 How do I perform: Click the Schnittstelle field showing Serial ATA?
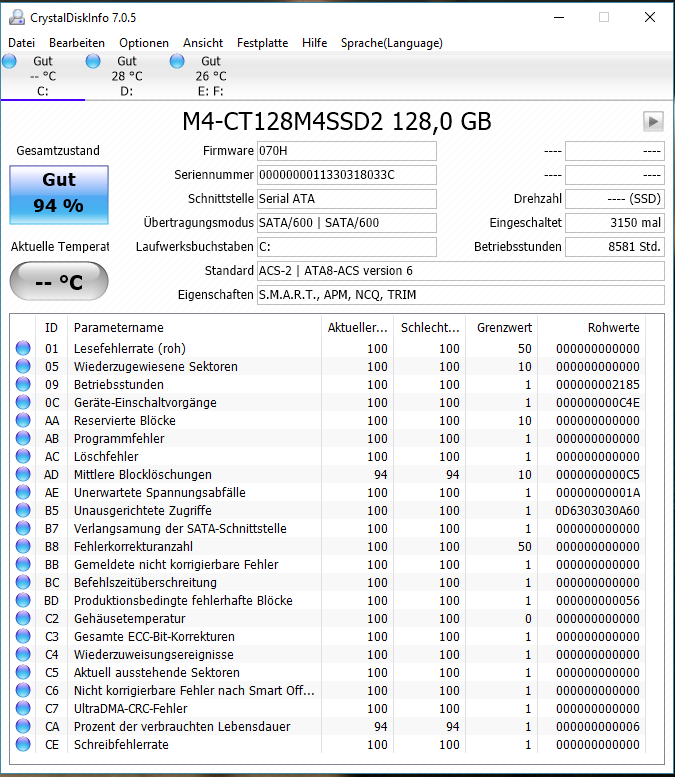coord(346,199)
